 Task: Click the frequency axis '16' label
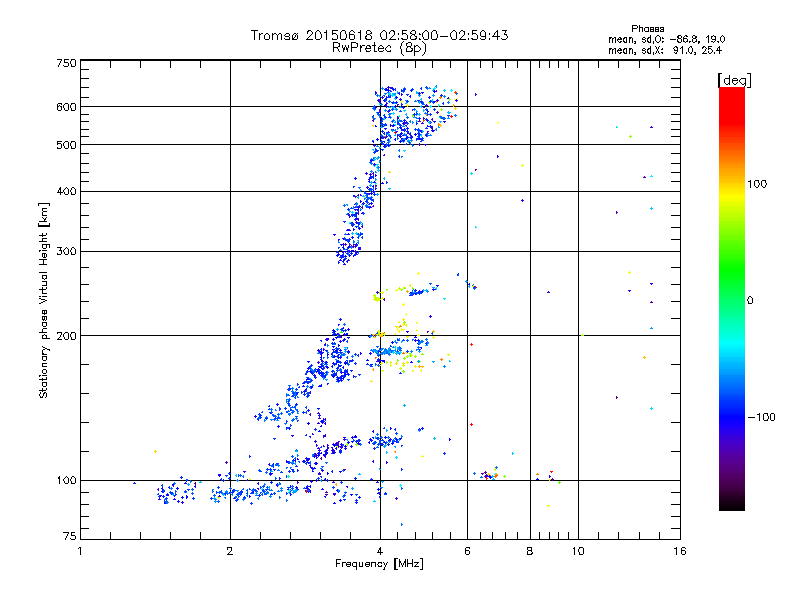click(680, 551)
